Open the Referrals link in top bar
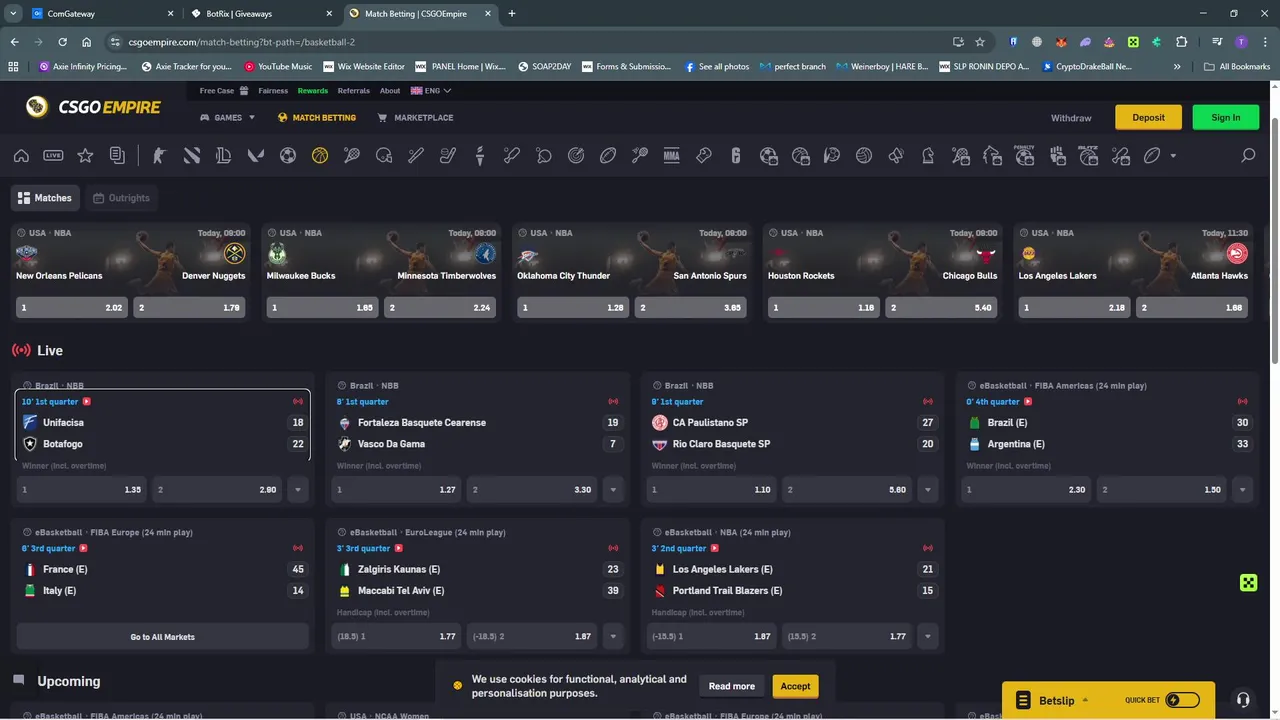Viewport: 1280px width, 720px height. tap(354, 91)
